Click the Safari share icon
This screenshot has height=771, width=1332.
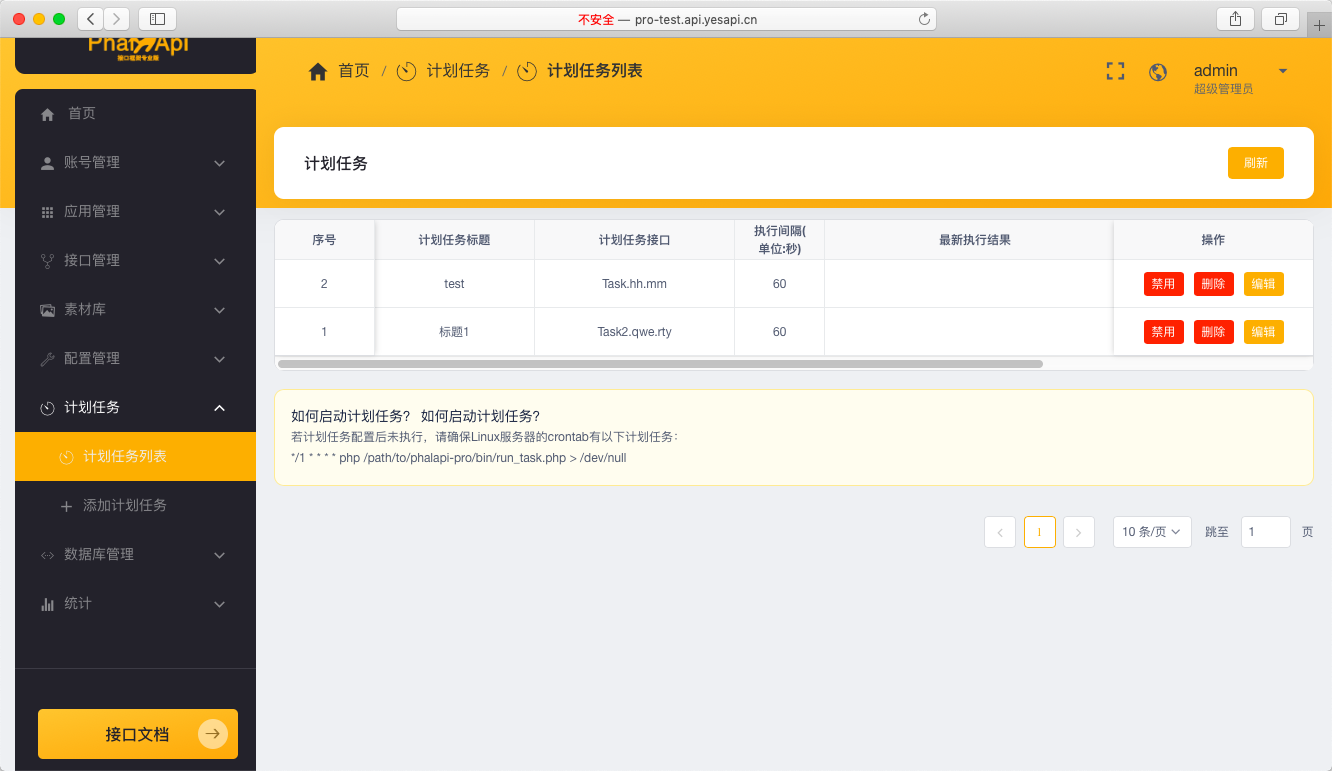(x=1235, y=19)
